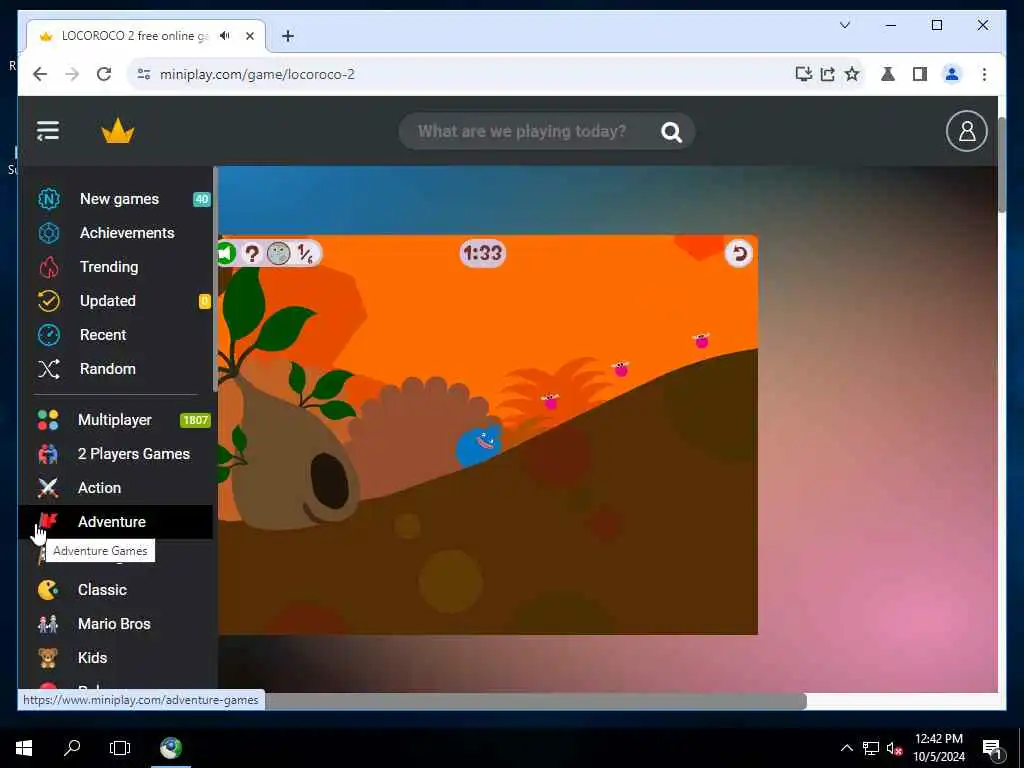Click the Achievements label
The width and height of the screenshot is (1024, 768).
point(127,232)
